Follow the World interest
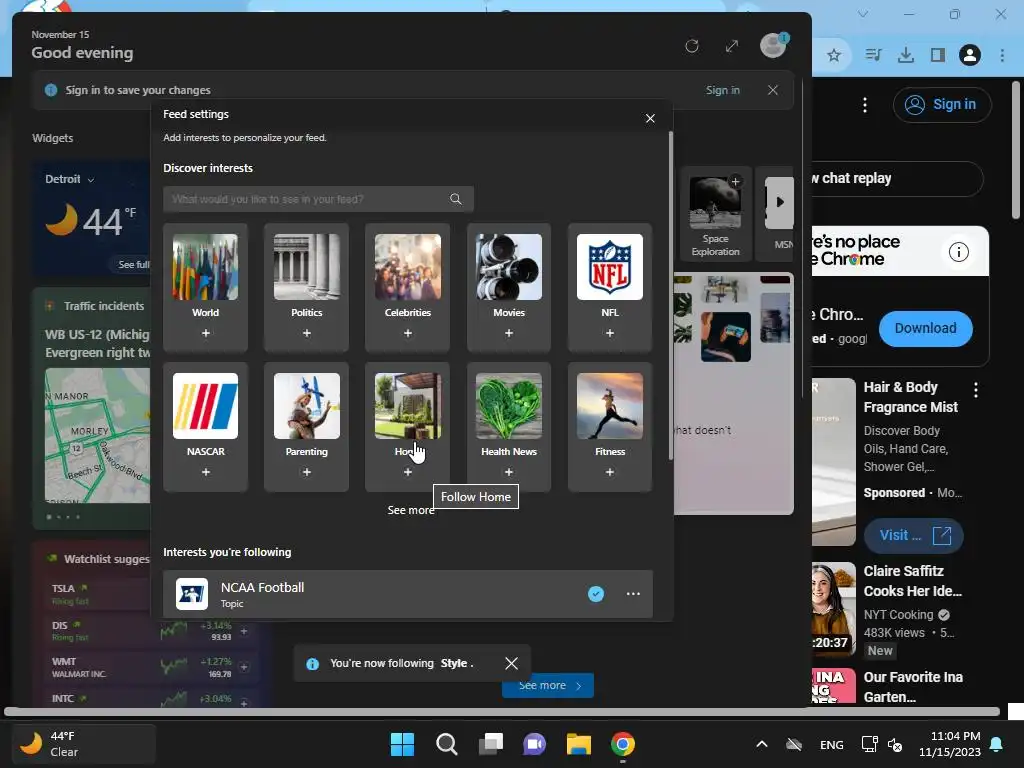 point(206,333)
